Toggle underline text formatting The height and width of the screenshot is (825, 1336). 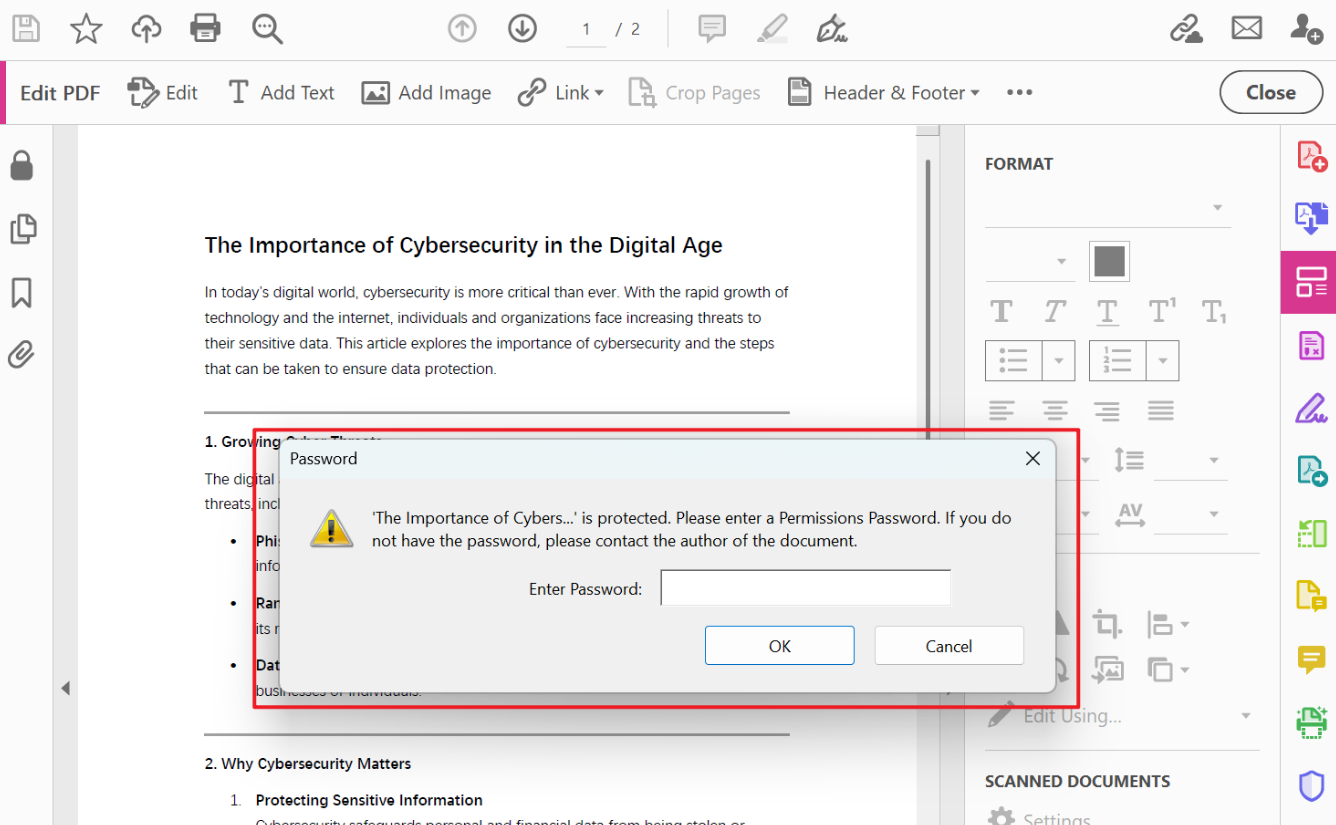click(x=1107, y=312)
